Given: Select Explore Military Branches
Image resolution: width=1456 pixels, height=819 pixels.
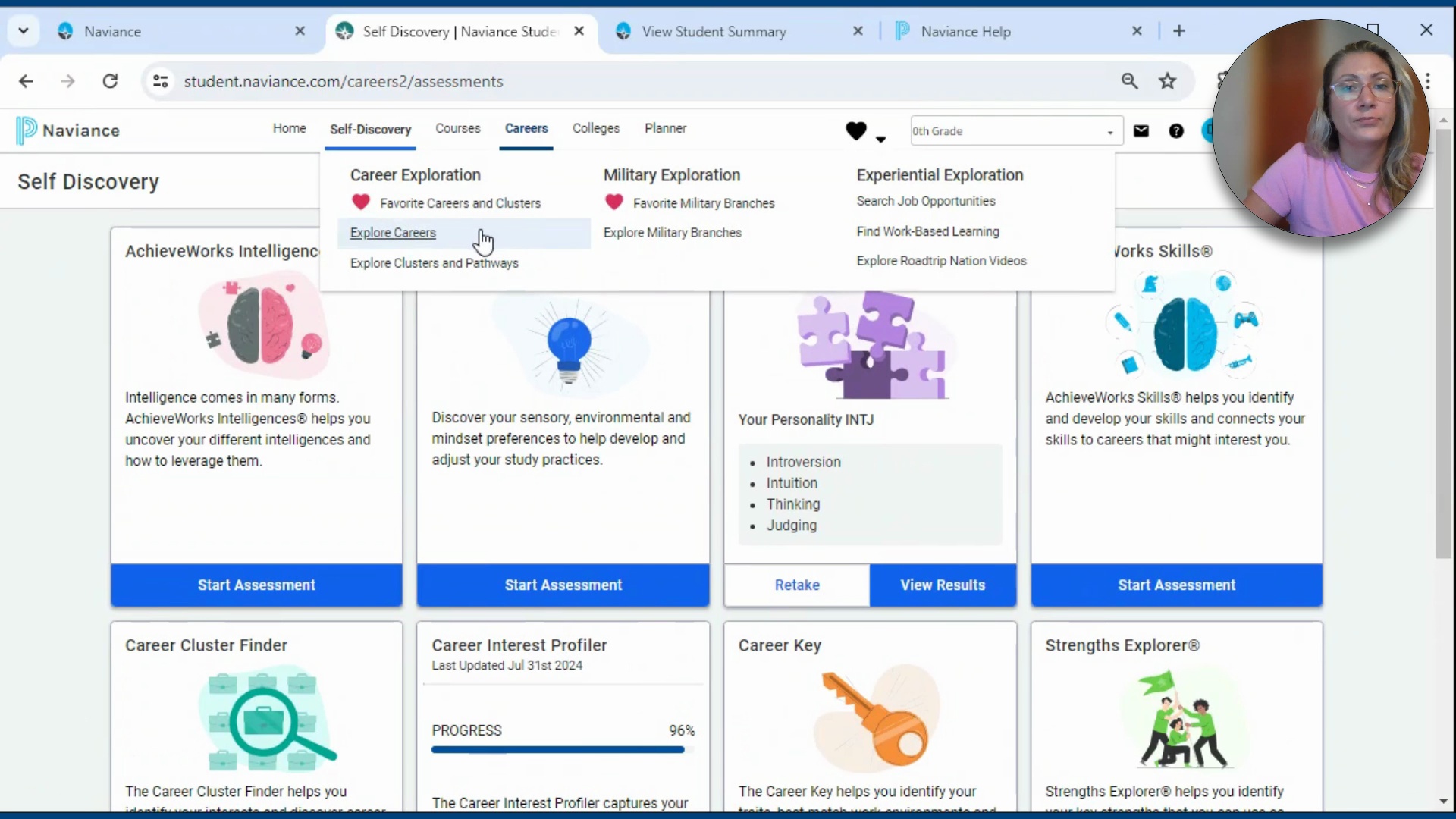Looking at the screenshot, I should click(x=673, y=233).
